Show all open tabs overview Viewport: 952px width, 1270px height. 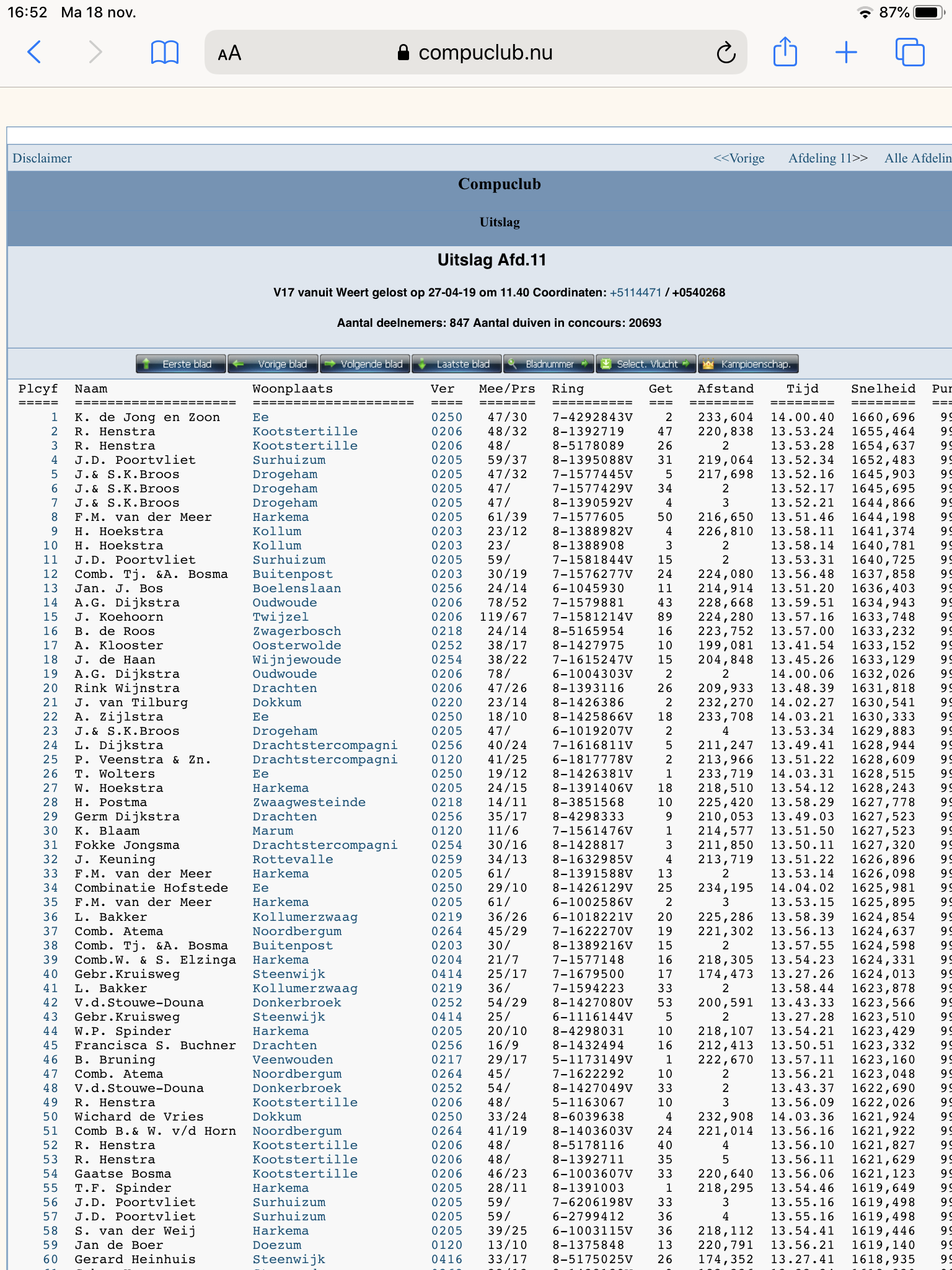(910, 52)
